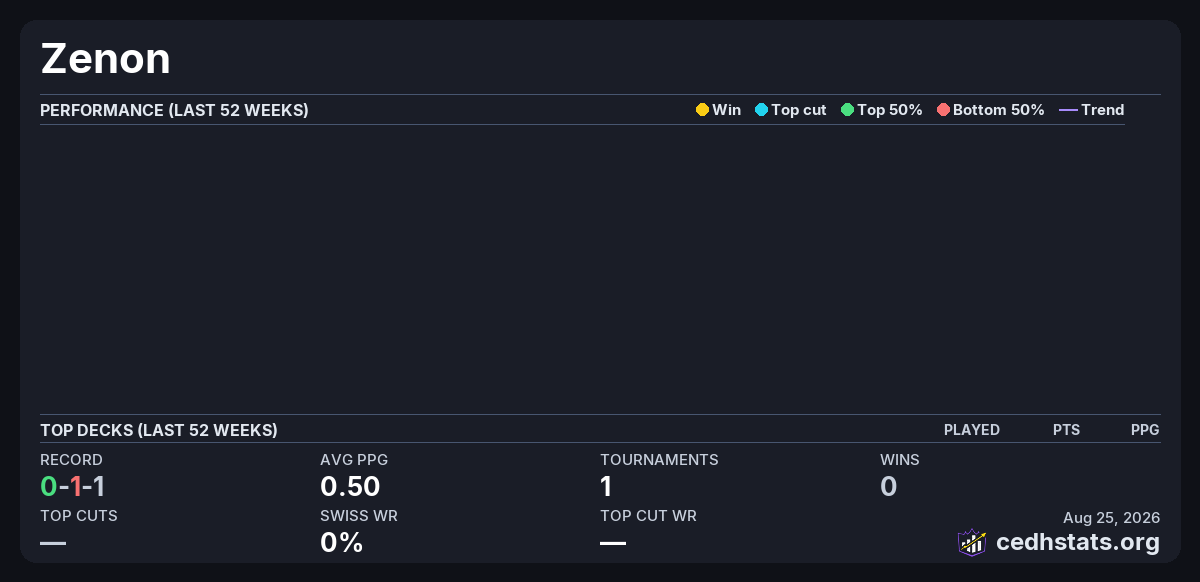
Task: Click the cedhstats shield logo icon
Action: (x=972, y=542)
